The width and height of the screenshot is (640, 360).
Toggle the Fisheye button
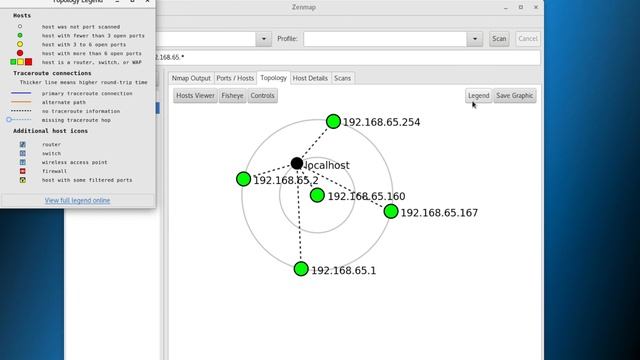(x=233, y=96)
